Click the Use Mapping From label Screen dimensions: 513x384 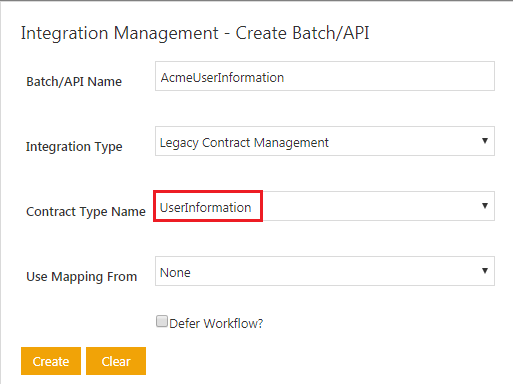pos(82,277)
